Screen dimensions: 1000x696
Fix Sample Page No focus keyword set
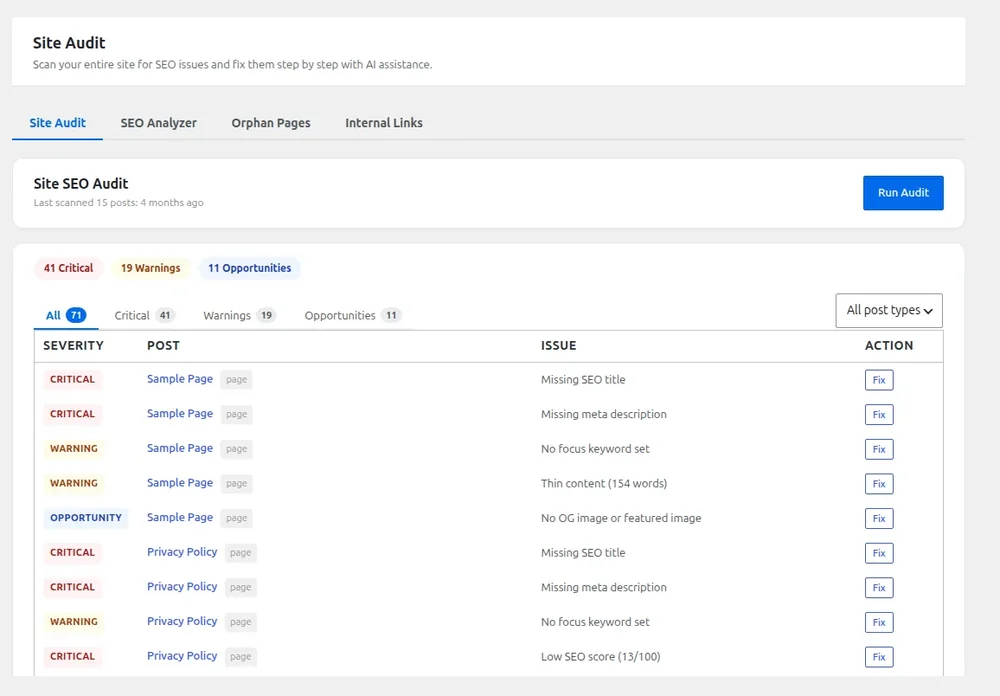[x=879, y=449]
